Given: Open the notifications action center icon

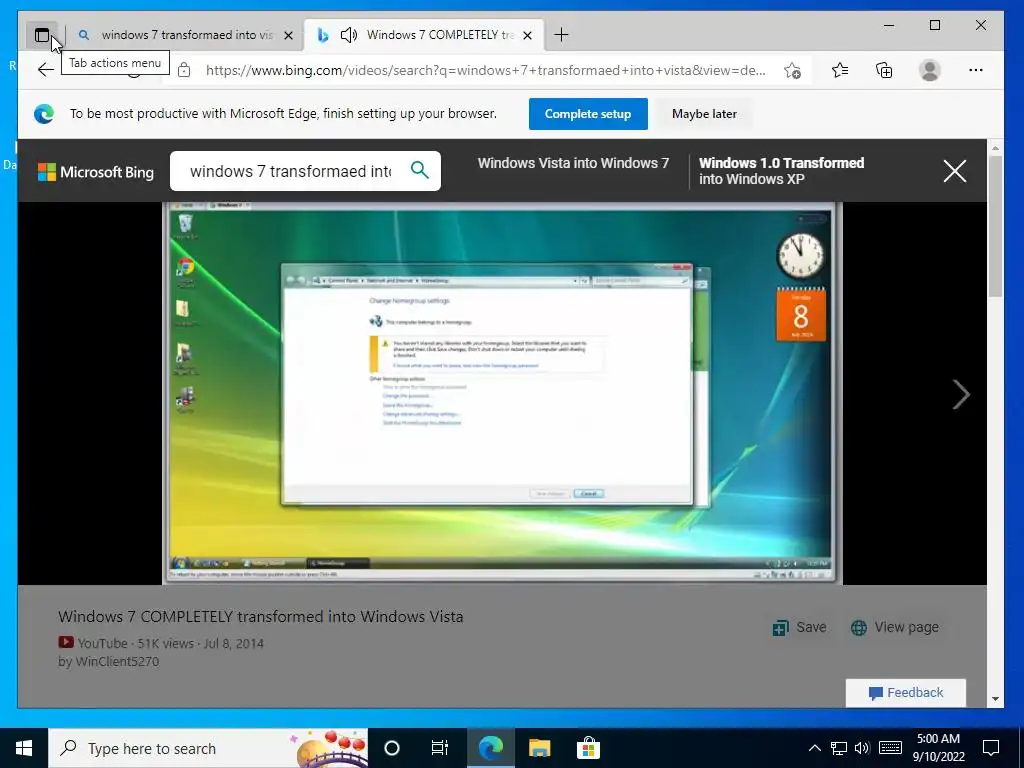Looking at the screenshot, I should tap(991, 748).
